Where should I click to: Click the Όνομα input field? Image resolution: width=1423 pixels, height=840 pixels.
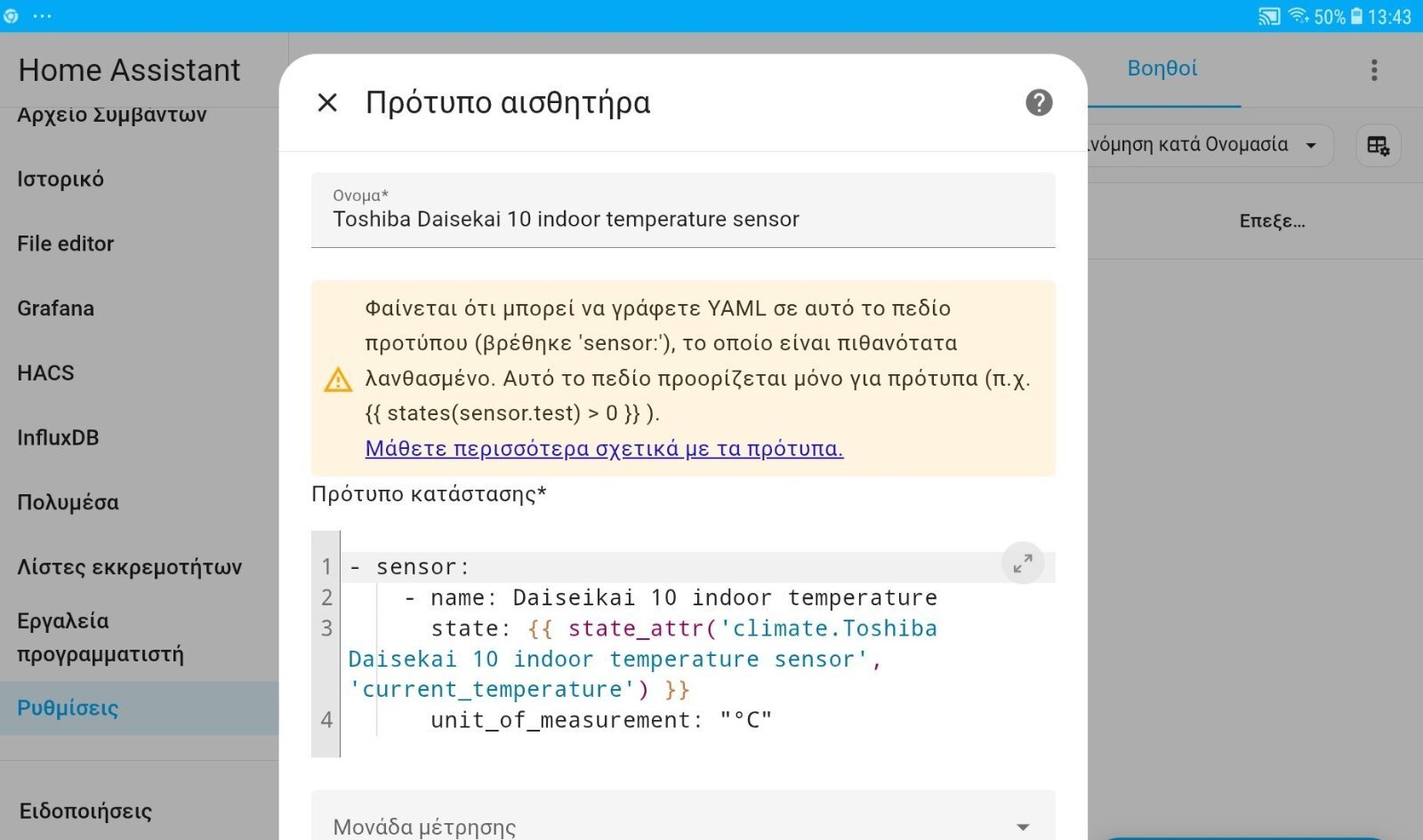pos(683,210)
